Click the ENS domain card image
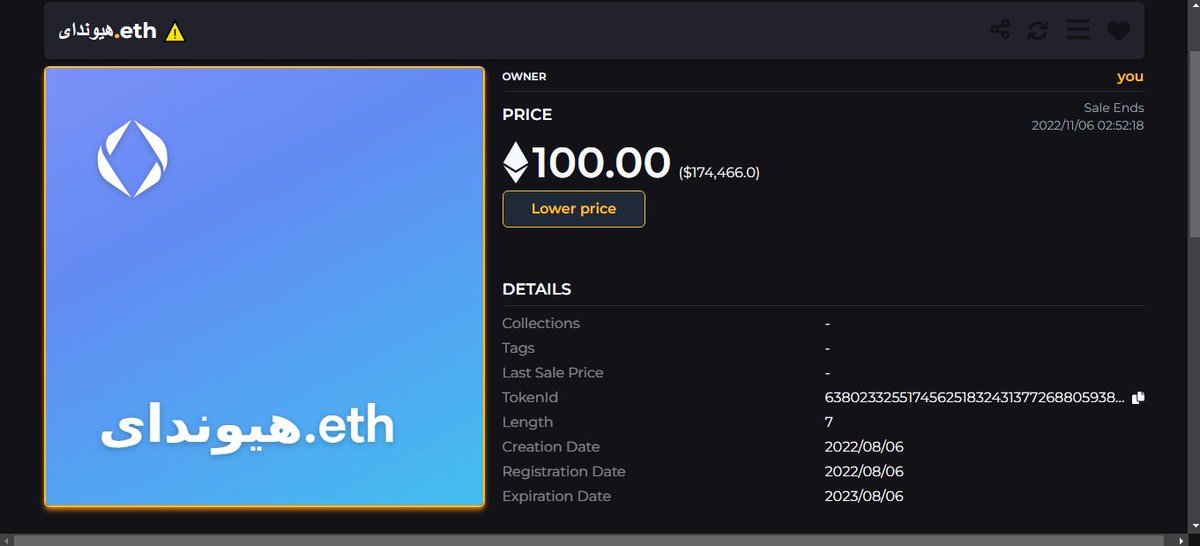This screenshot has width=1200, height=546. [x=265, y=286]
